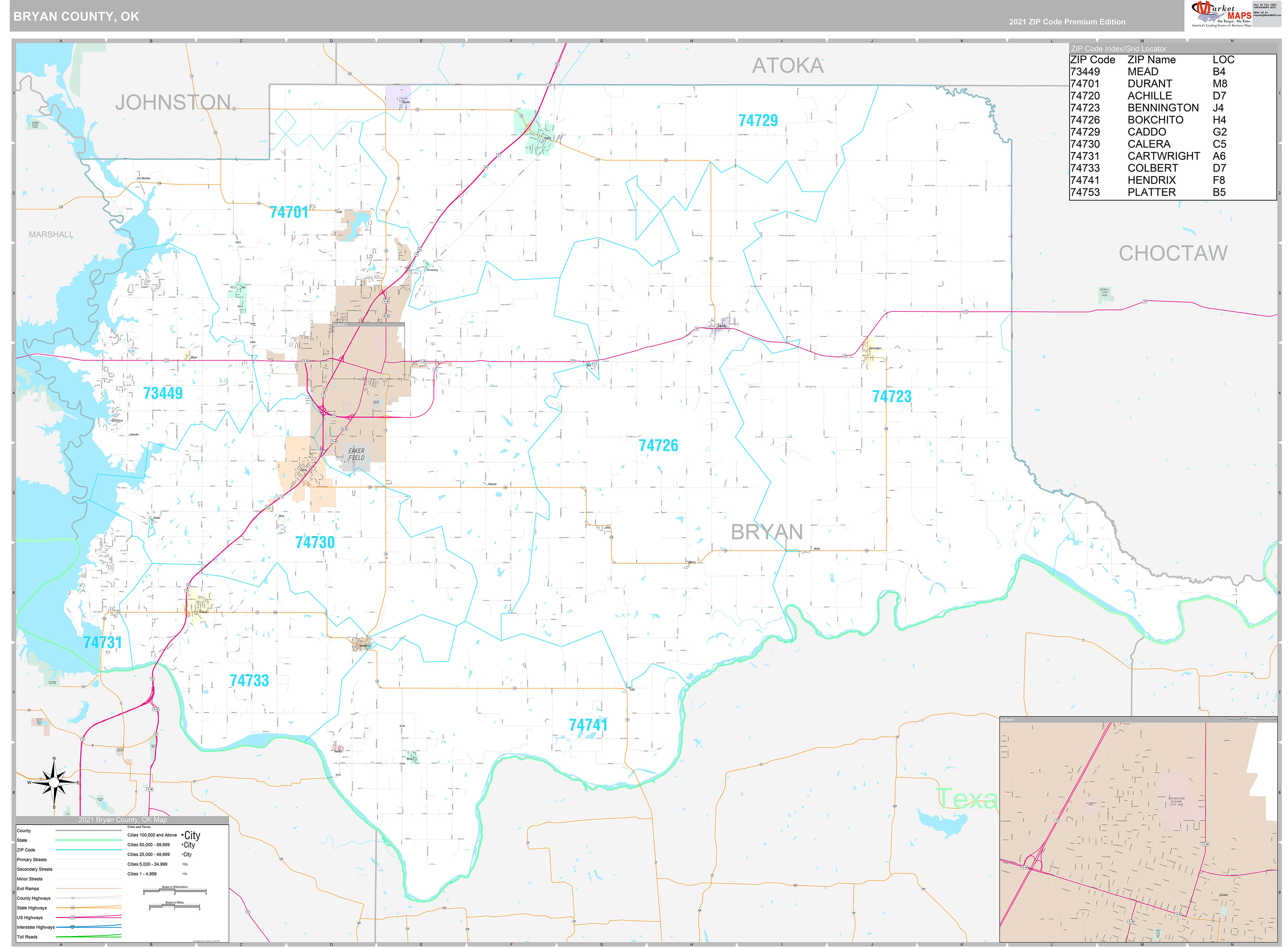Click the red city dot for Cities 5,000-24,999
The image size is (1288, 948).
(x=182, y=864)
